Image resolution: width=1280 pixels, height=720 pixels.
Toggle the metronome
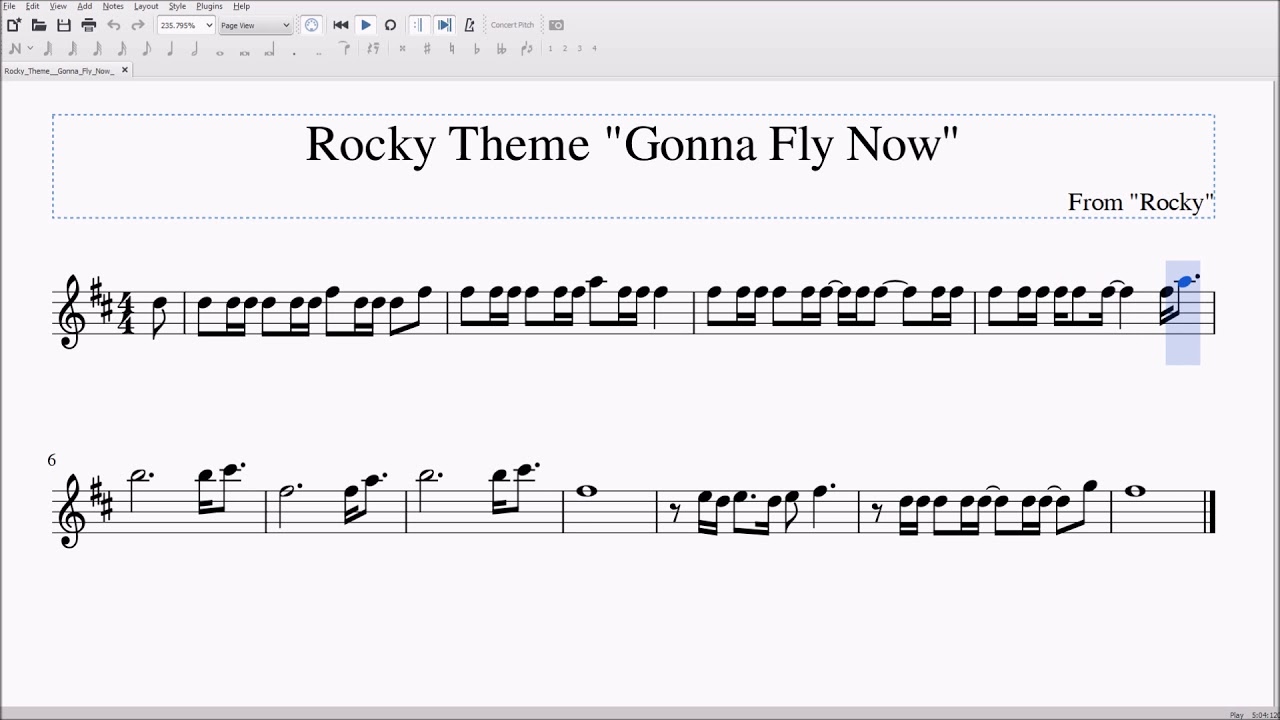pyautogui.click(x=469, y=25)
